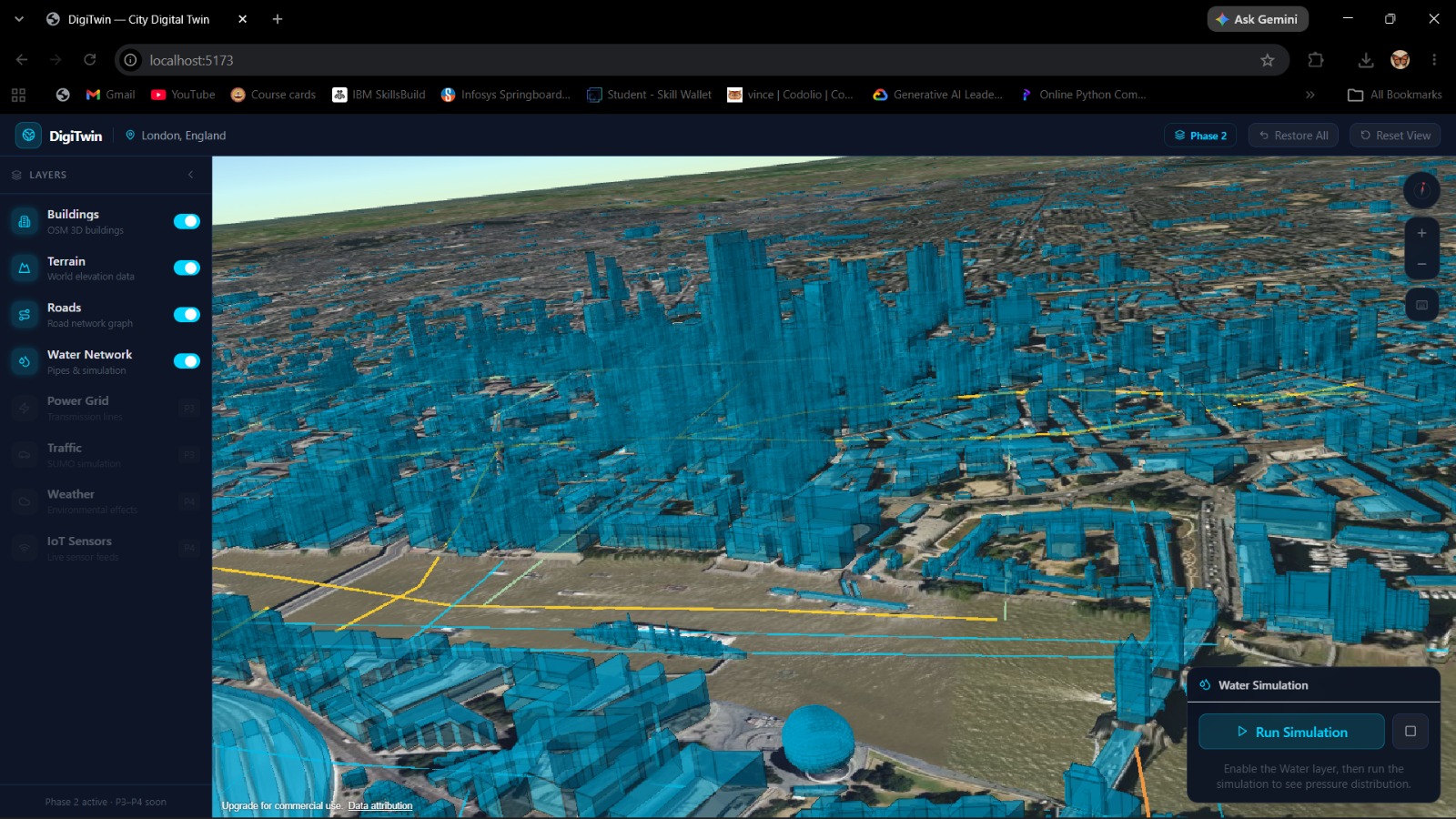This screenshot has width=1456, height=819.
Task: Click the Power Grid layer icon
Action: (25, 409)
